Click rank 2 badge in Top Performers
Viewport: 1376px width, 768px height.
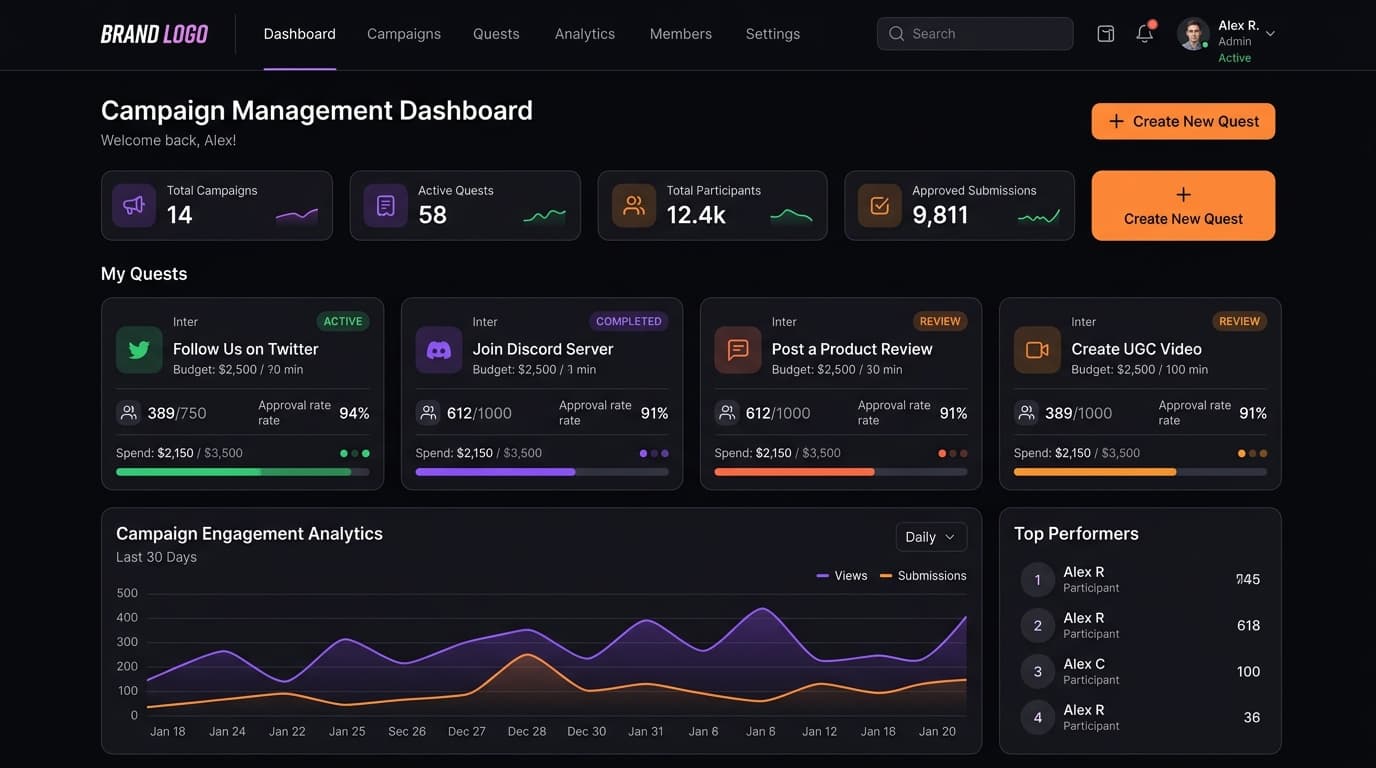tap(1038, 626)
